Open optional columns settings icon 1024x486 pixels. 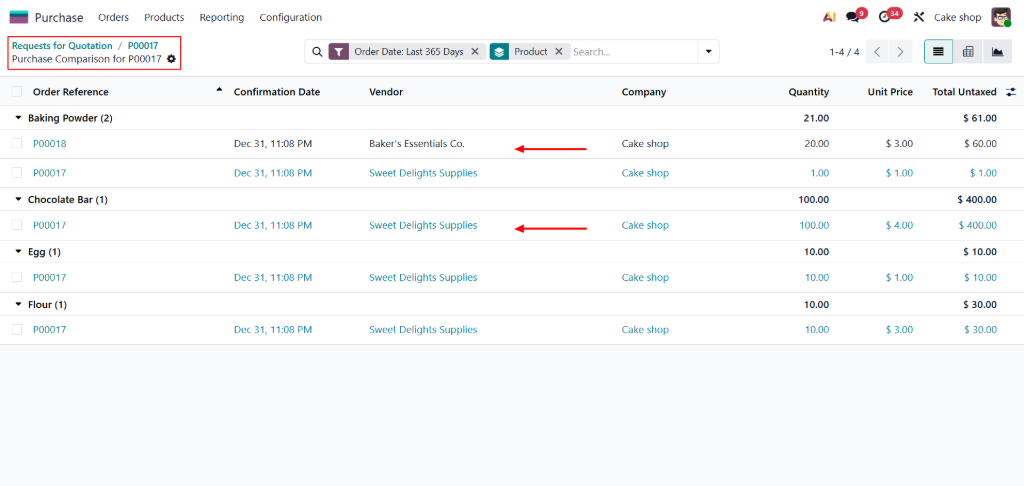(x=1011, y=92)
